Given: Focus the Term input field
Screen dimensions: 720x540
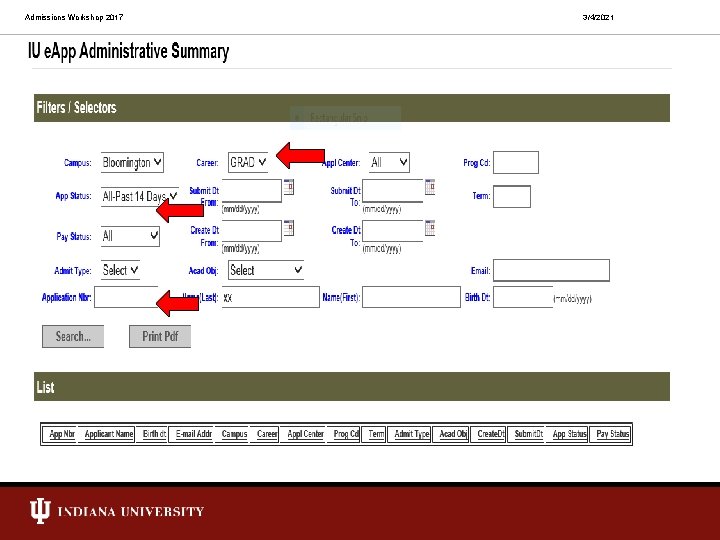Looking at the screenshot, I should [x=512, y=197].
